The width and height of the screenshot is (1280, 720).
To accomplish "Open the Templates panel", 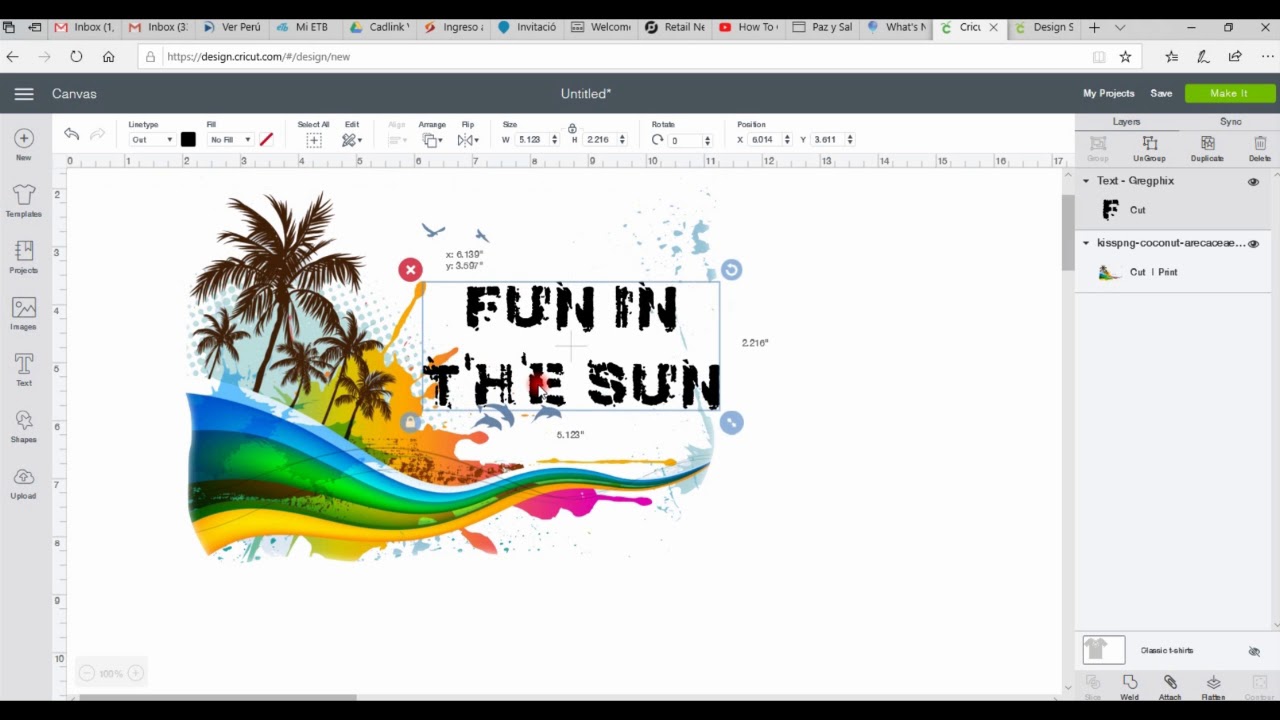I will (23, 201).
